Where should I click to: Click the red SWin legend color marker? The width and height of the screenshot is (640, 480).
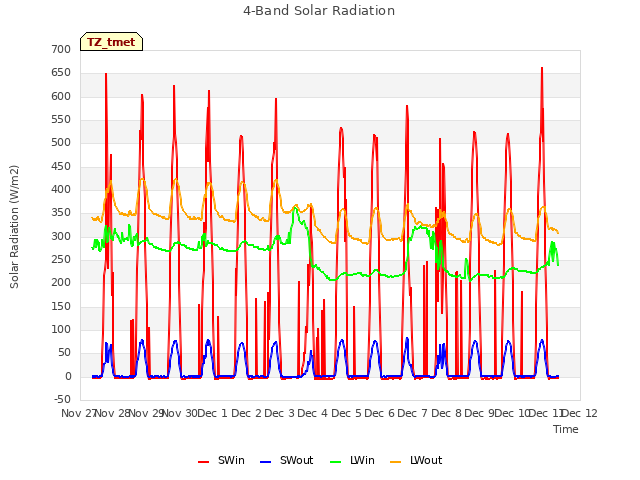coord(203,462)
